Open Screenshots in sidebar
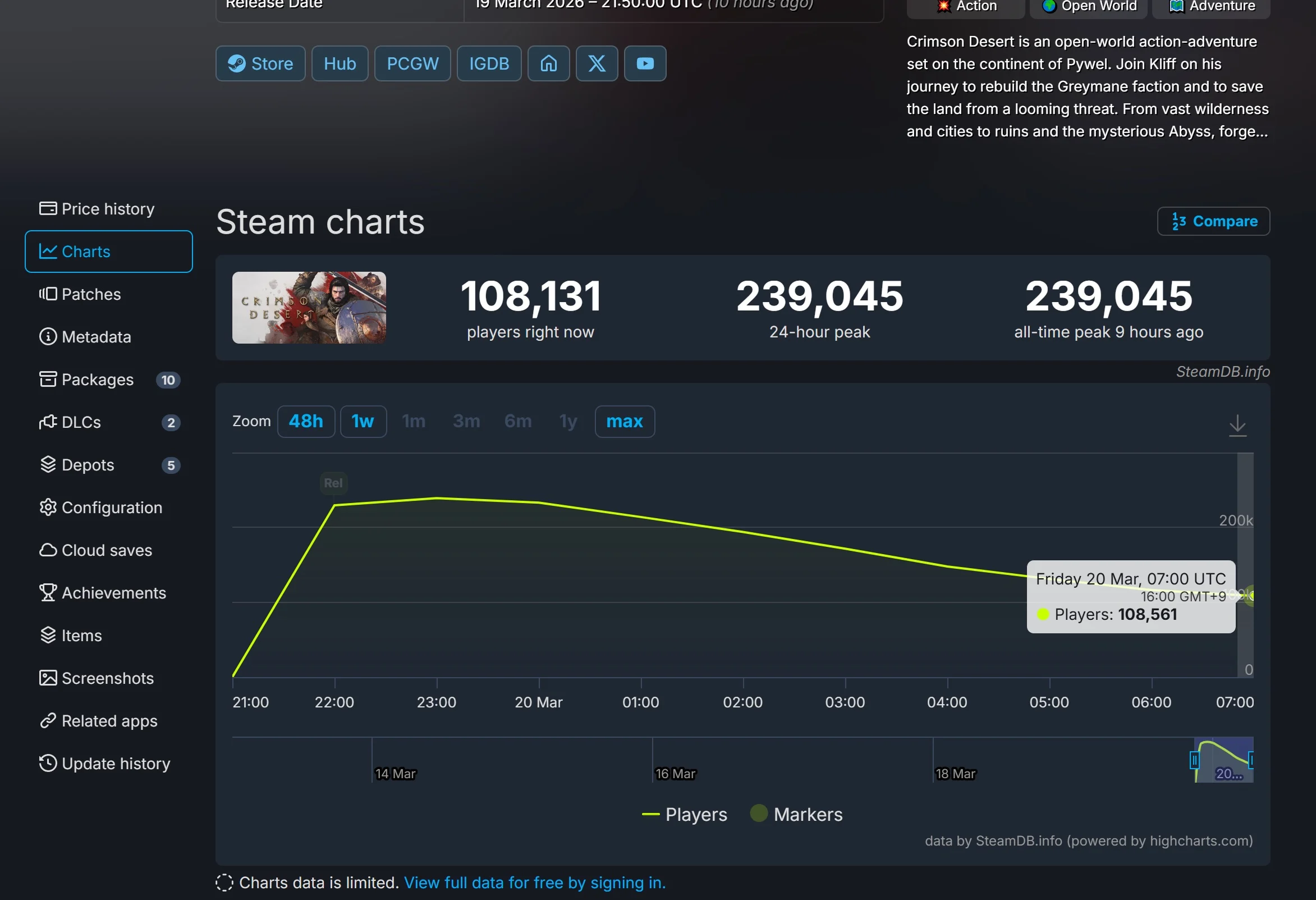 click(108, 678)
